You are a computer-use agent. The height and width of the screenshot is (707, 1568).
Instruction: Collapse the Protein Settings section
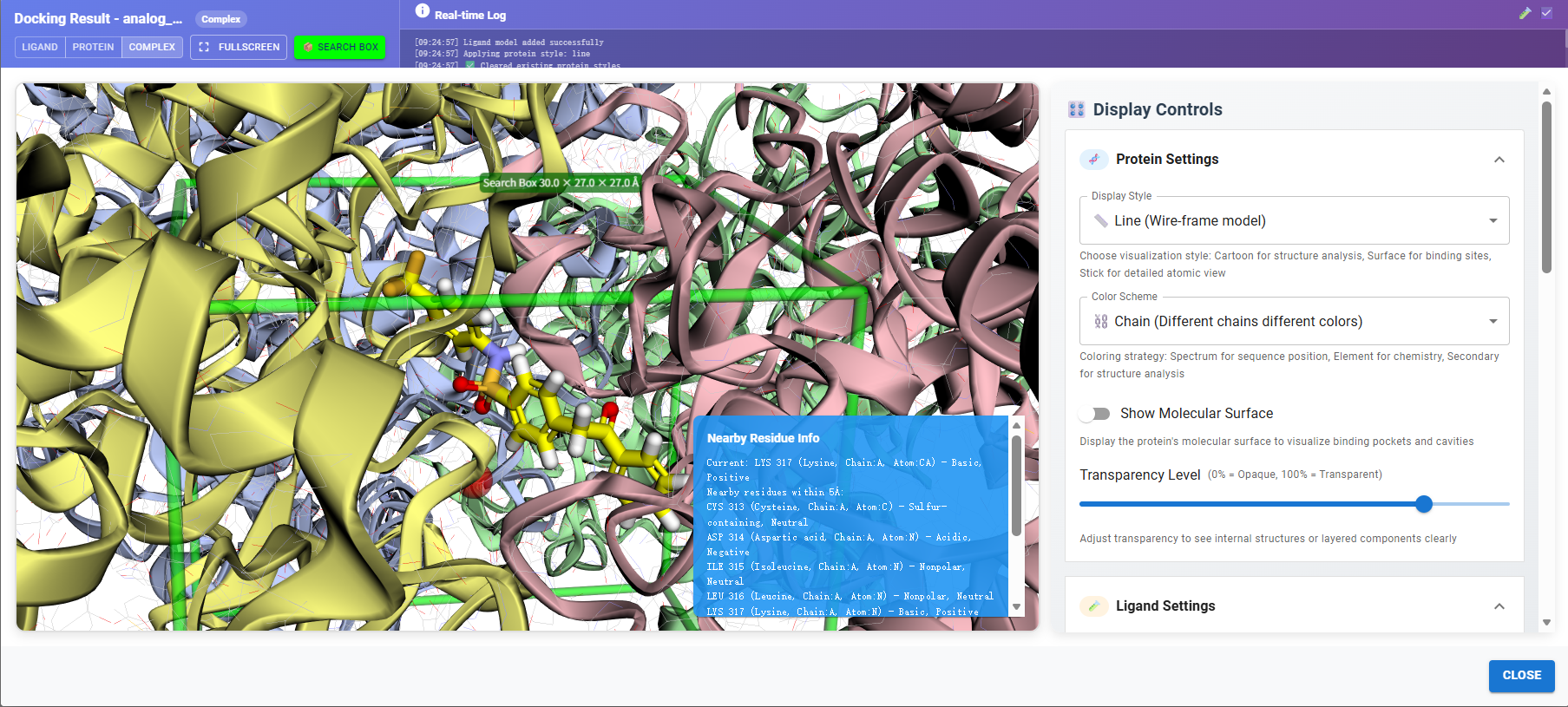coord(1499,160)
